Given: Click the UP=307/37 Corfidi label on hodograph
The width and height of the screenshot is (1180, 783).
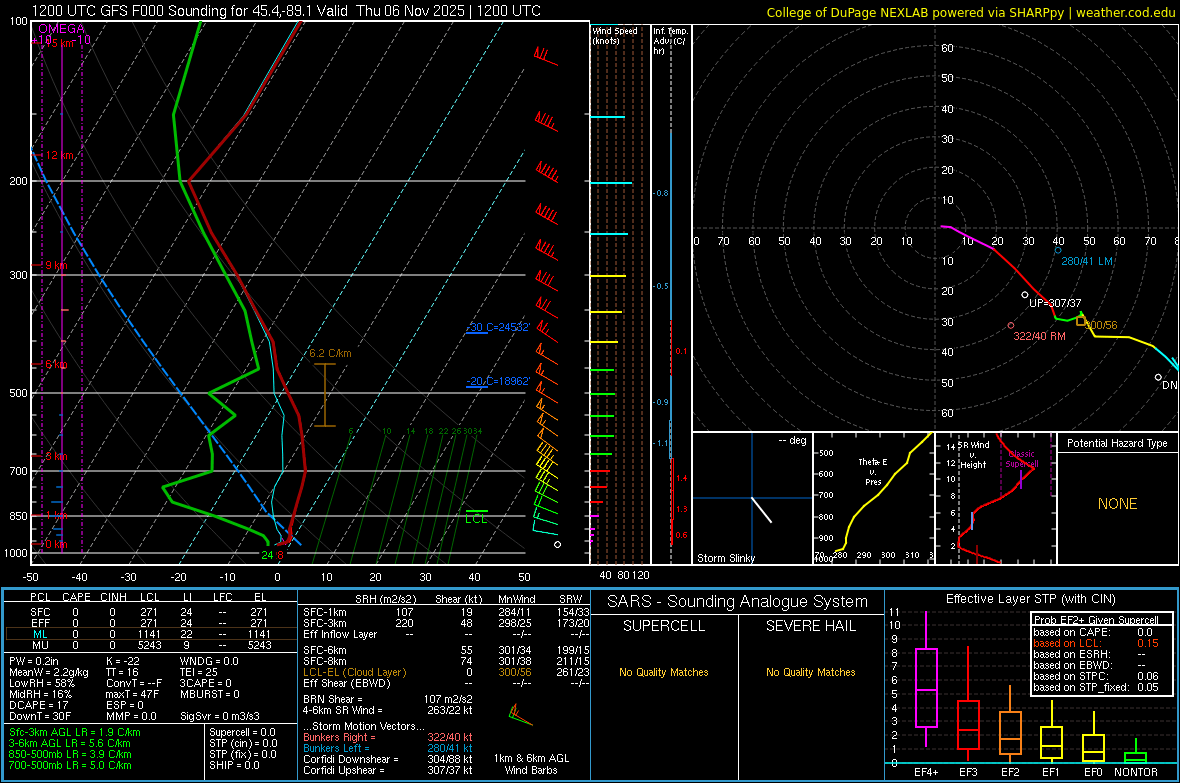Looking at the screenshot, I should click(1055, 303).
